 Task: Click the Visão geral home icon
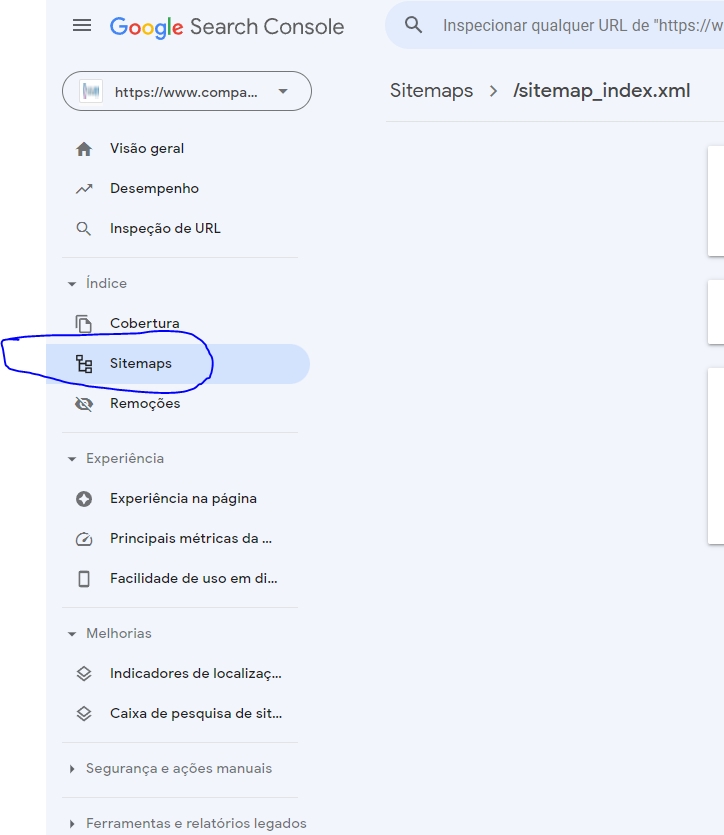tap(84, 149)
